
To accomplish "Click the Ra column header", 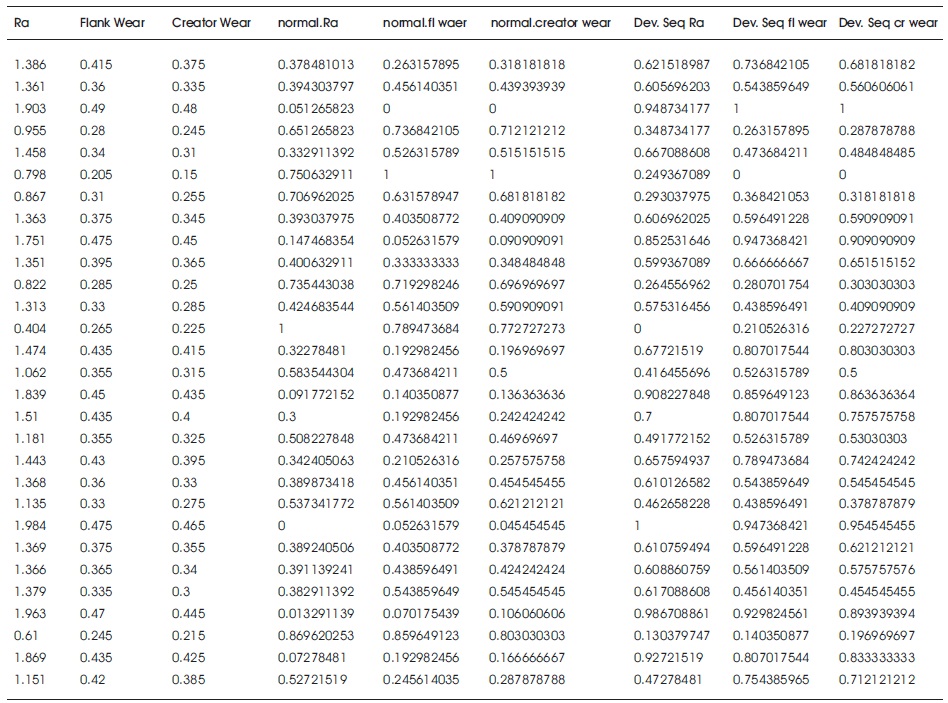I will [x=22, y=23].
